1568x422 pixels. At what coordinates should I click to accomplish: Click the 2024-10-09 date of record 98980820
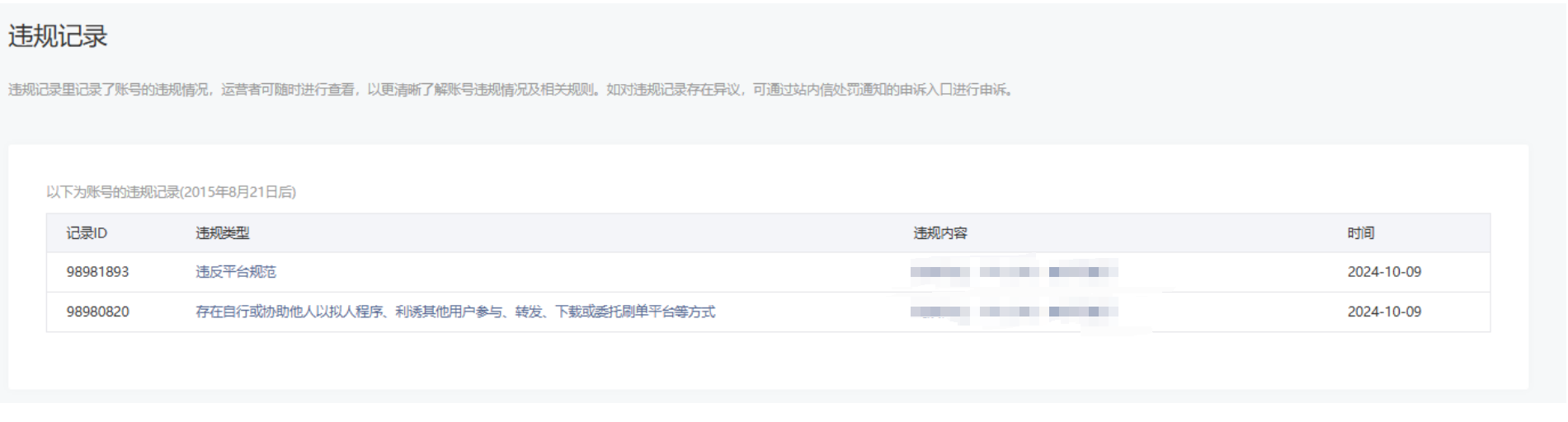tap(1384, 312)
